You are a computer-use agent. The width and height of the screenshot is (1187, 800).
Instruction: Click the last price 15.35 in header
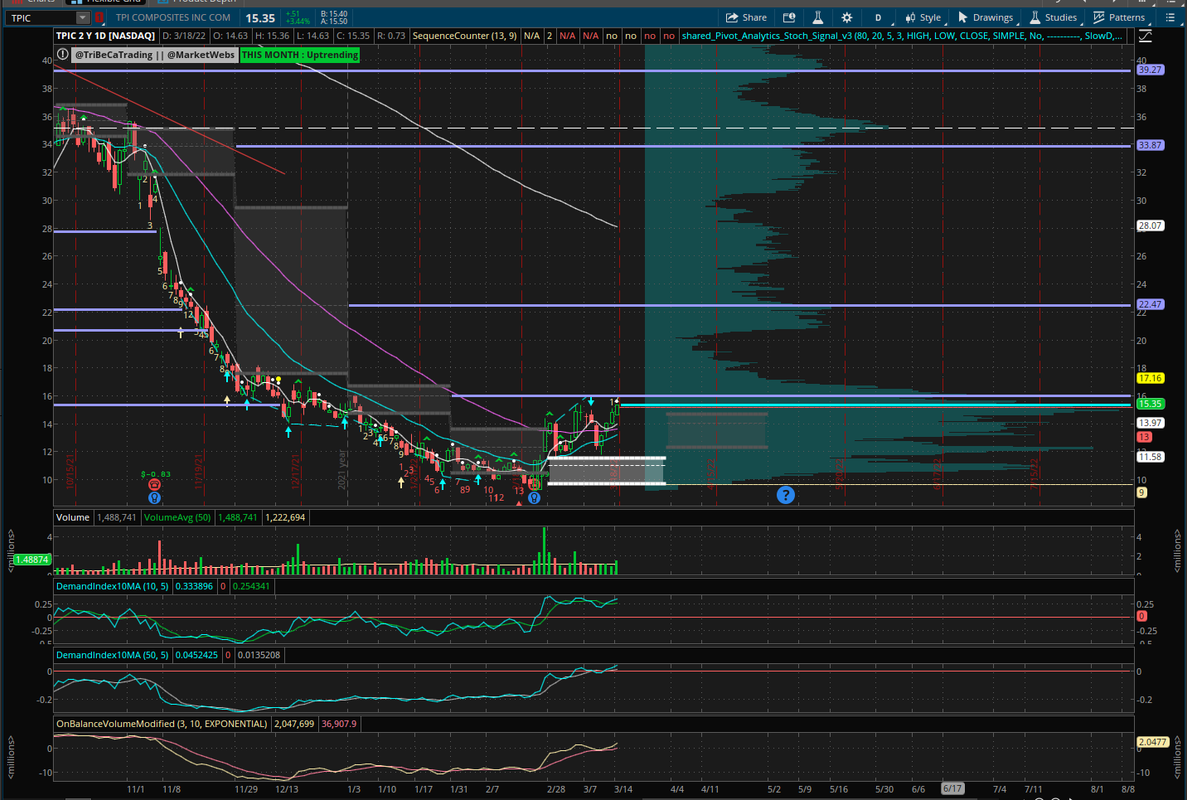260,17
